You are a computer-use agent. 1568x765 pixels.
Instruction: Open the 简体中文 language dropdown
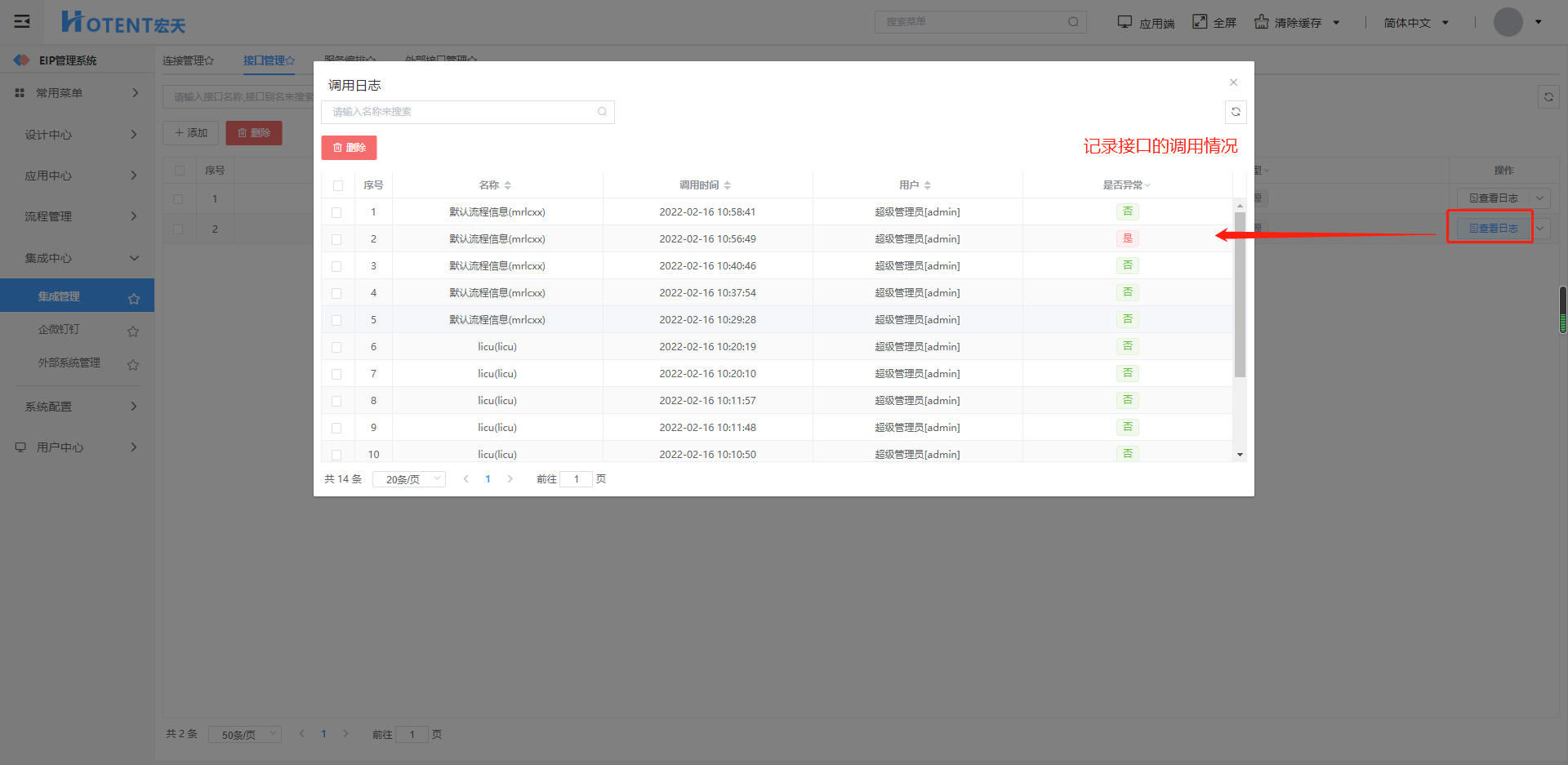[x=1416, y=23]
